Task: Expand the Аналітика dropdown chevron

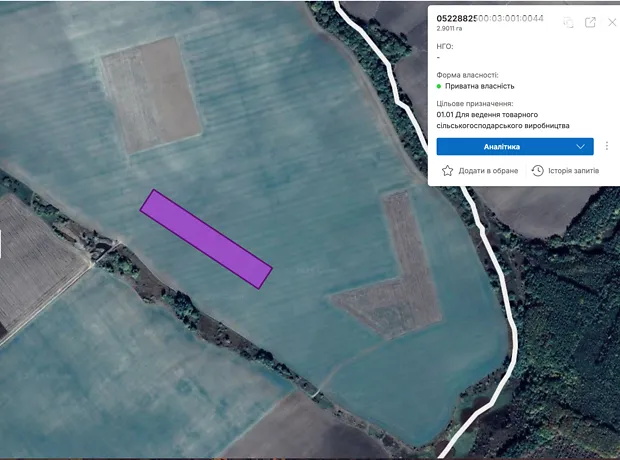Action: click(581, 146)
